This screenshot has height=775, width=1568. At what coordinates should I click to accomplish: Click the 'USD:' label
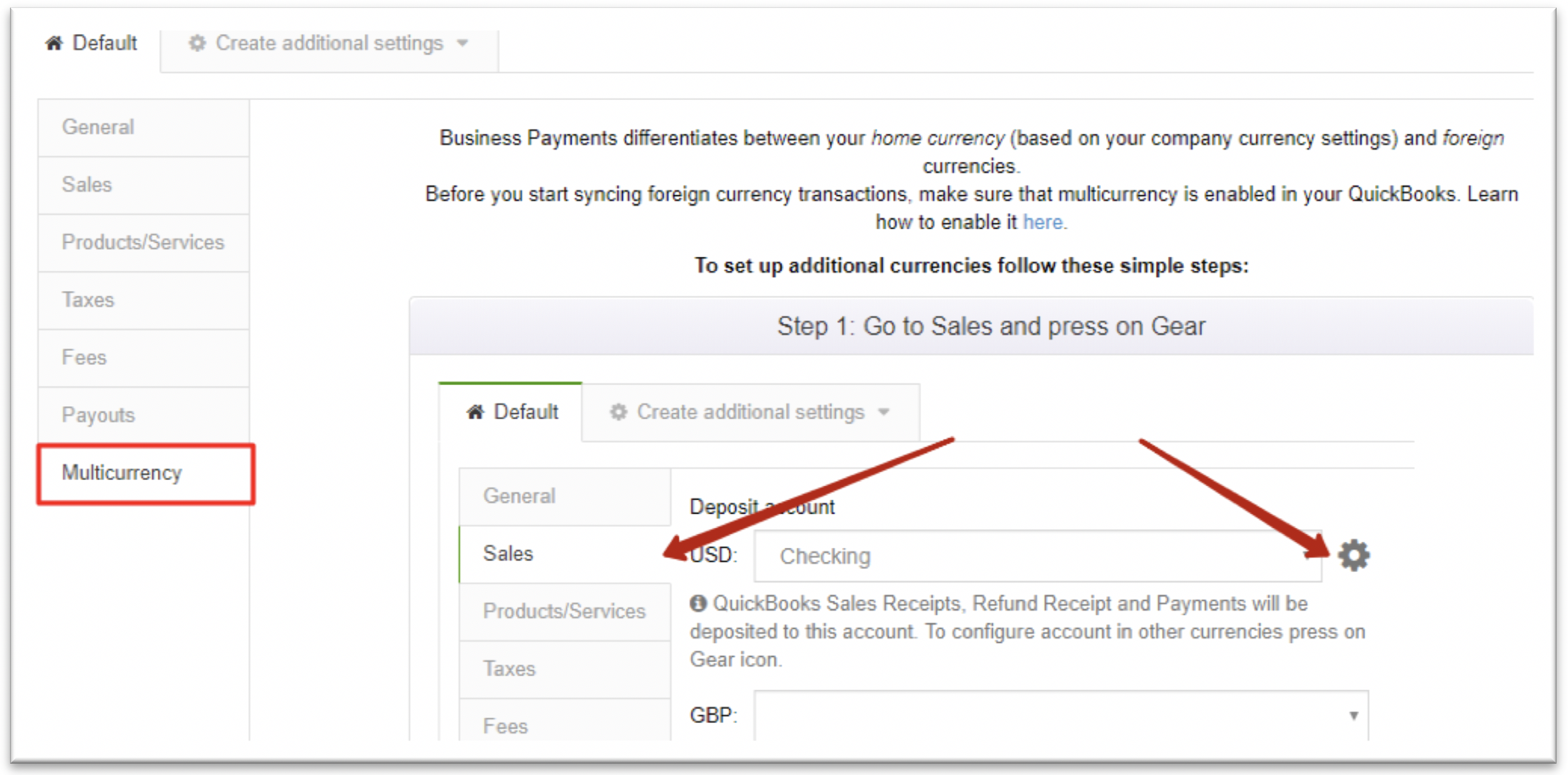713,555
